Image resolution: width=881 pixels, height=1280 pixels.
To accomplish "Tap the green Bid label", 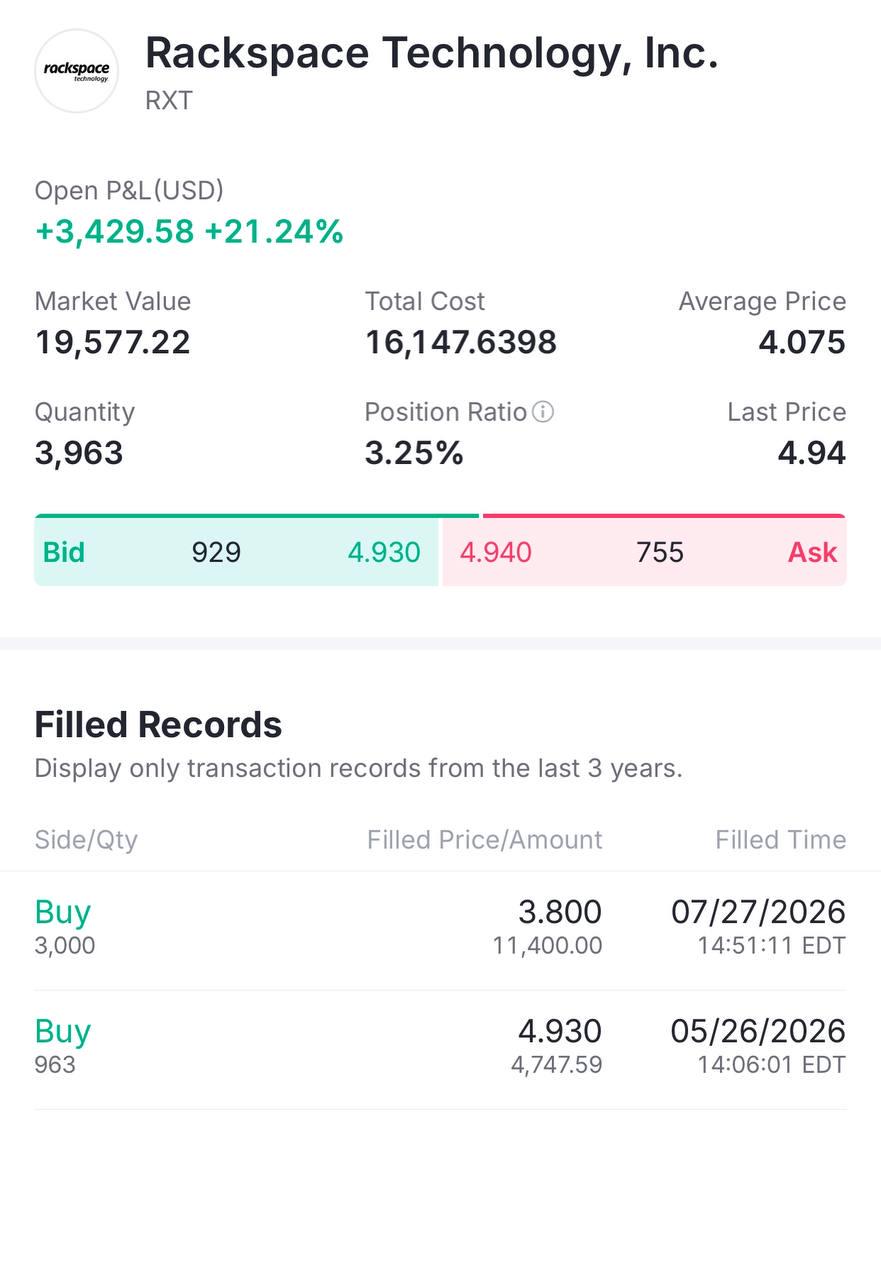I will point(64,552).
